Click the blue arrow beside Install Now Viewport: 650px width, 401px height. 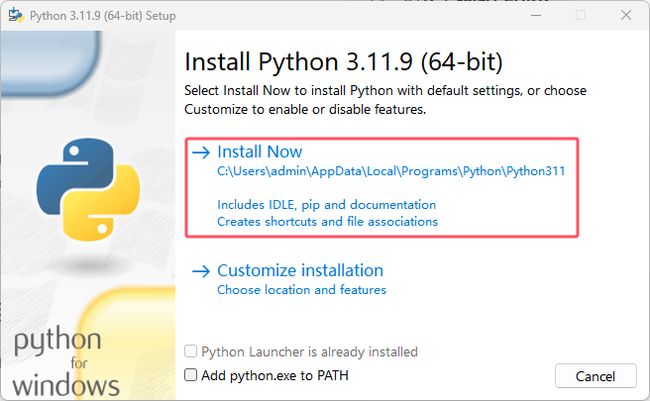click(201, 152)
